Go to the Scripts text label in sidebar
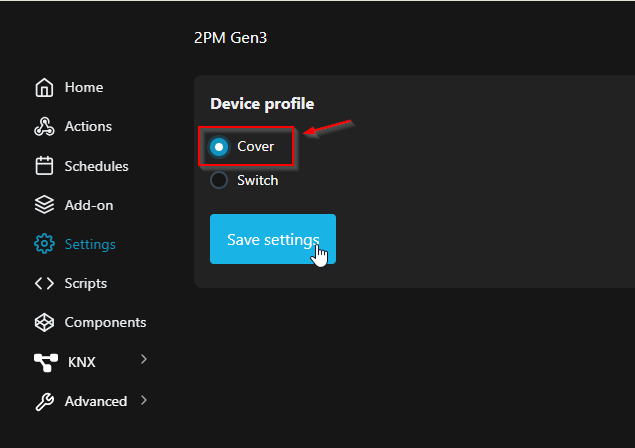This screenshot has height=448, width=635. pyautogui.click(x=85, y=283)
